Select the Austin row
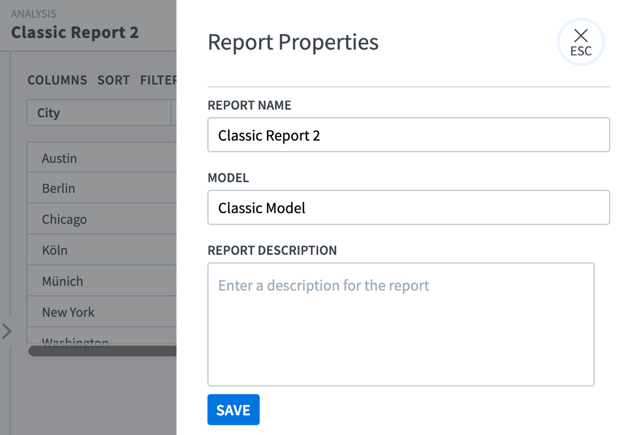Viewport: 620px width, 435px height. (100, 158)
